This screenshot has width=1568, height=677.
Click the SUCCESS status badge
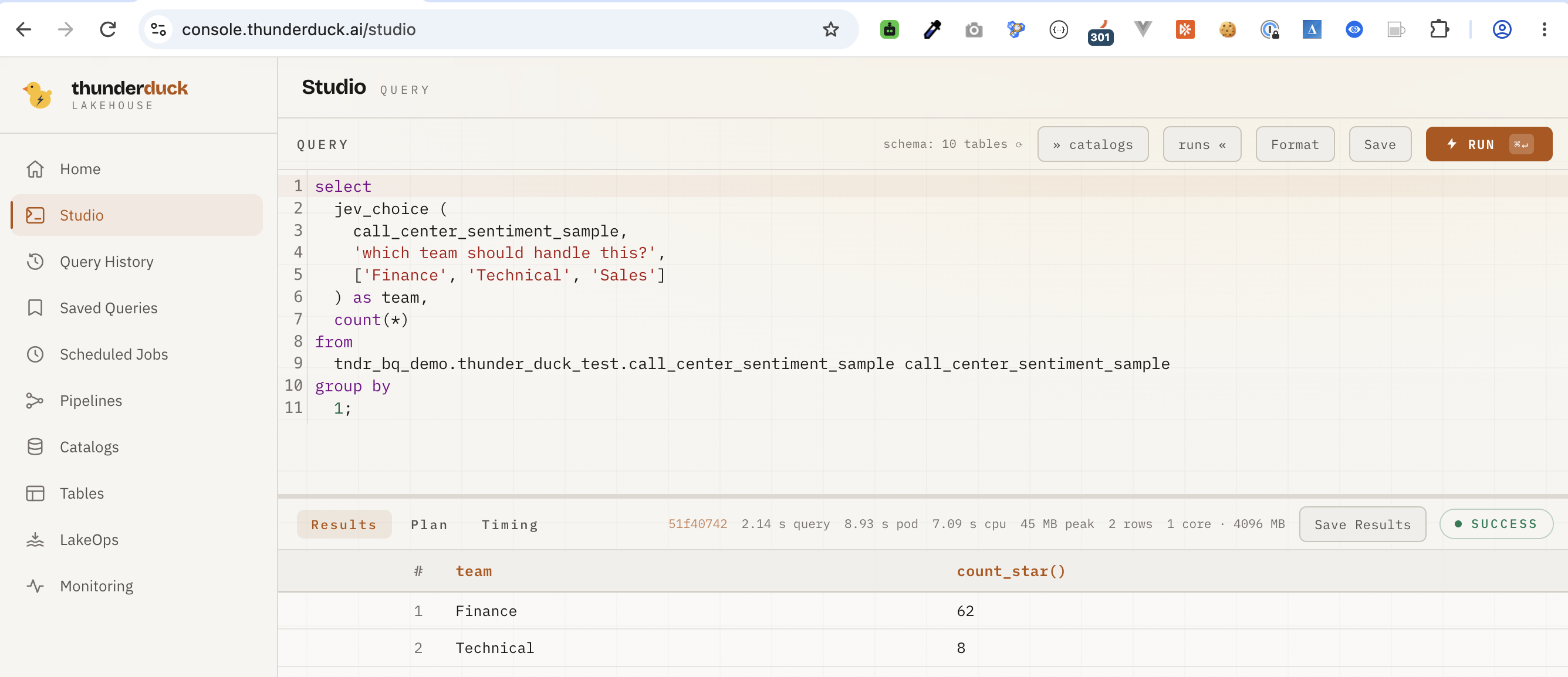[1496, 524]
